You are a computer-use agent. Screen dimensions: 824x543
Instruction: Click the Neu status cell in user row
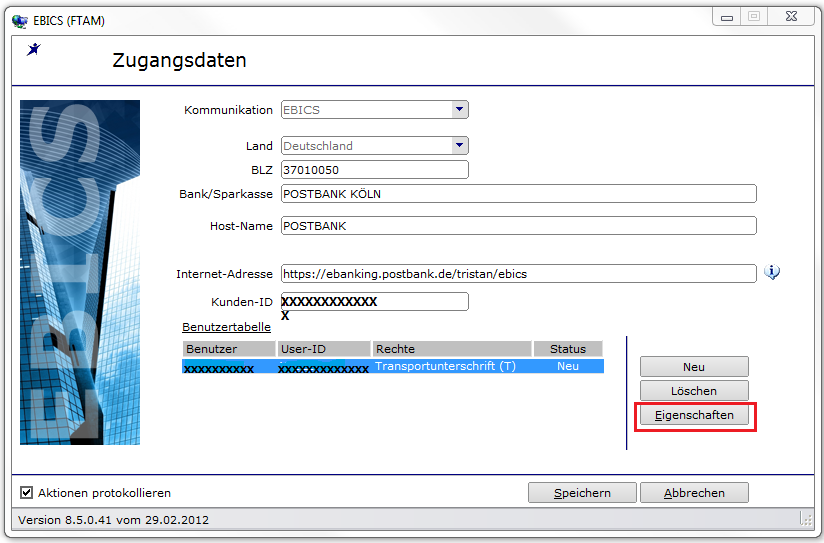pos(568,366)
